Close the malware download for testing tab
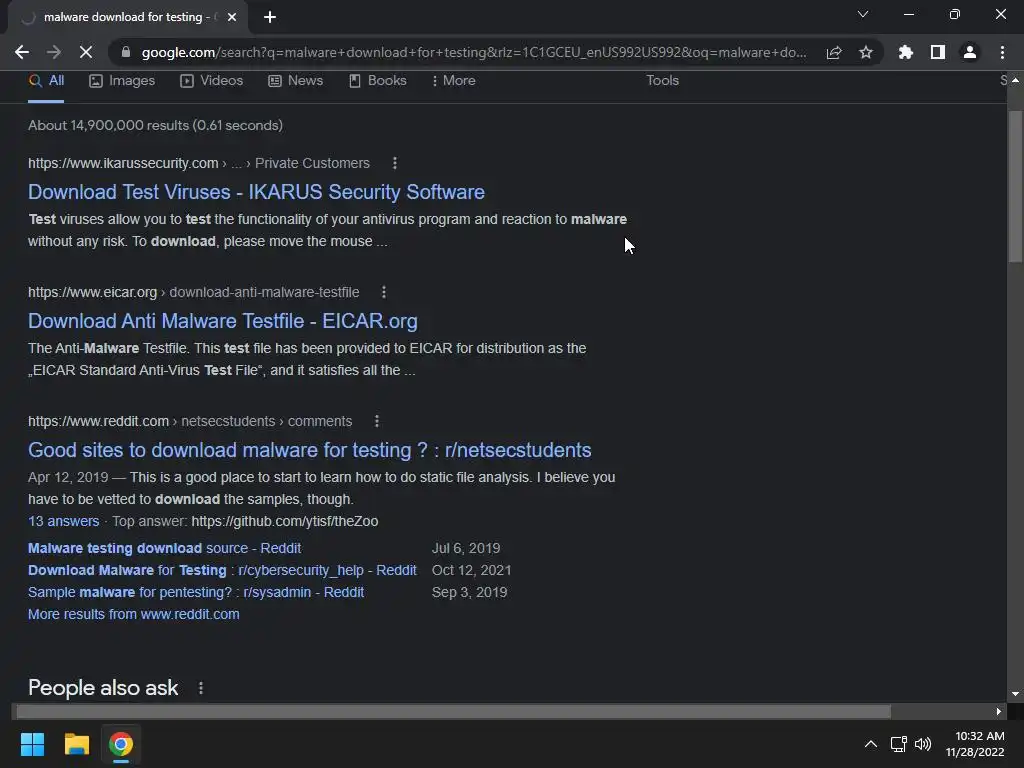This screenshot has width=1024, height=768. [232, 17]
